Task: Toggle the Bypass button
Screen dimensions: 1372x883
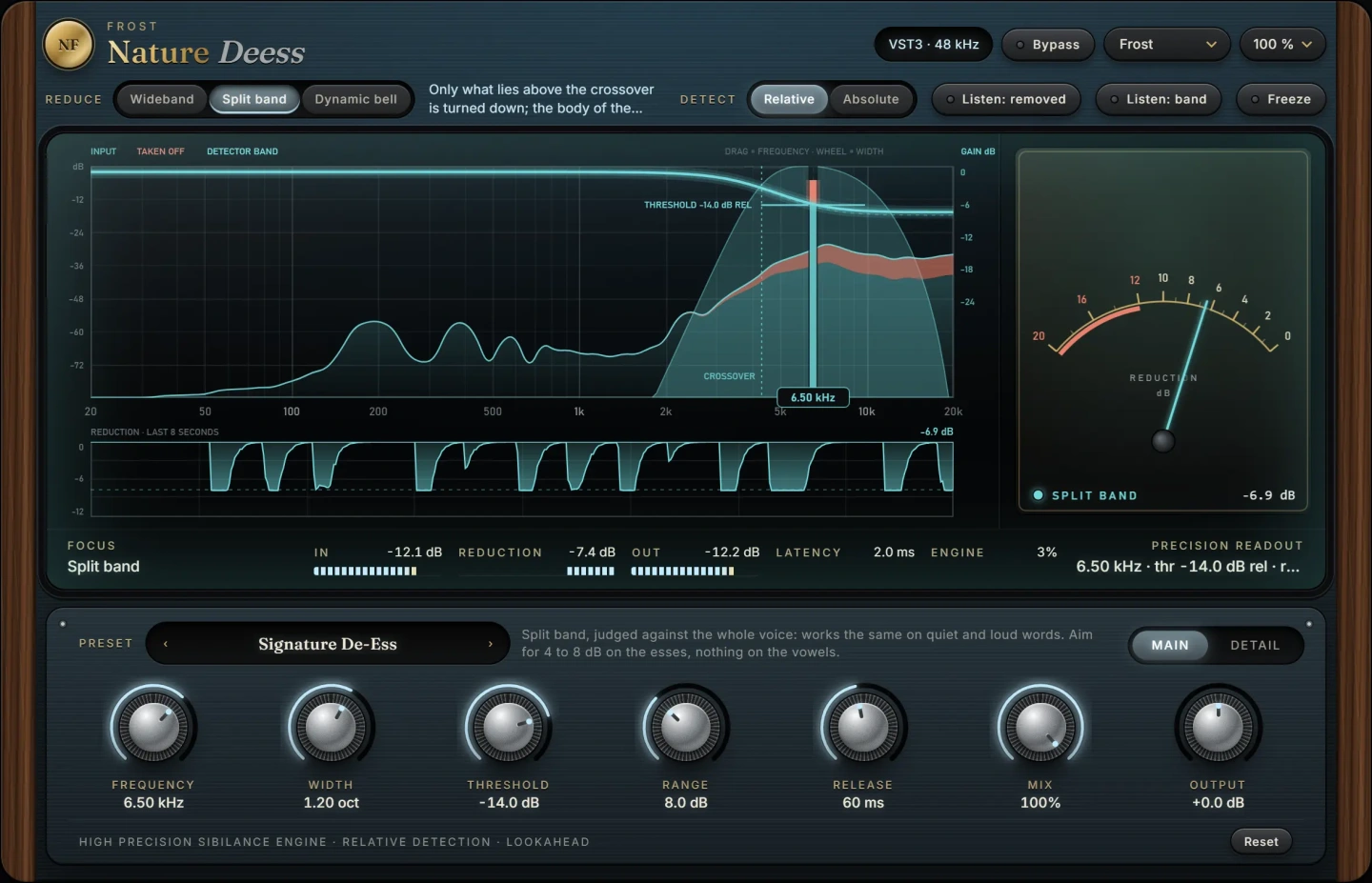Action: point(1047,44)
